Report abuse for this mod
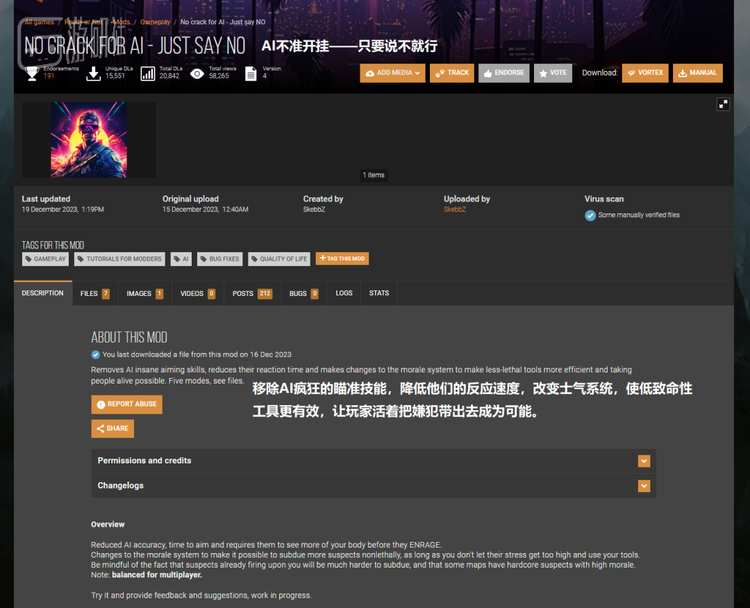This screenshot has width=750, height=608. [127, 404]
